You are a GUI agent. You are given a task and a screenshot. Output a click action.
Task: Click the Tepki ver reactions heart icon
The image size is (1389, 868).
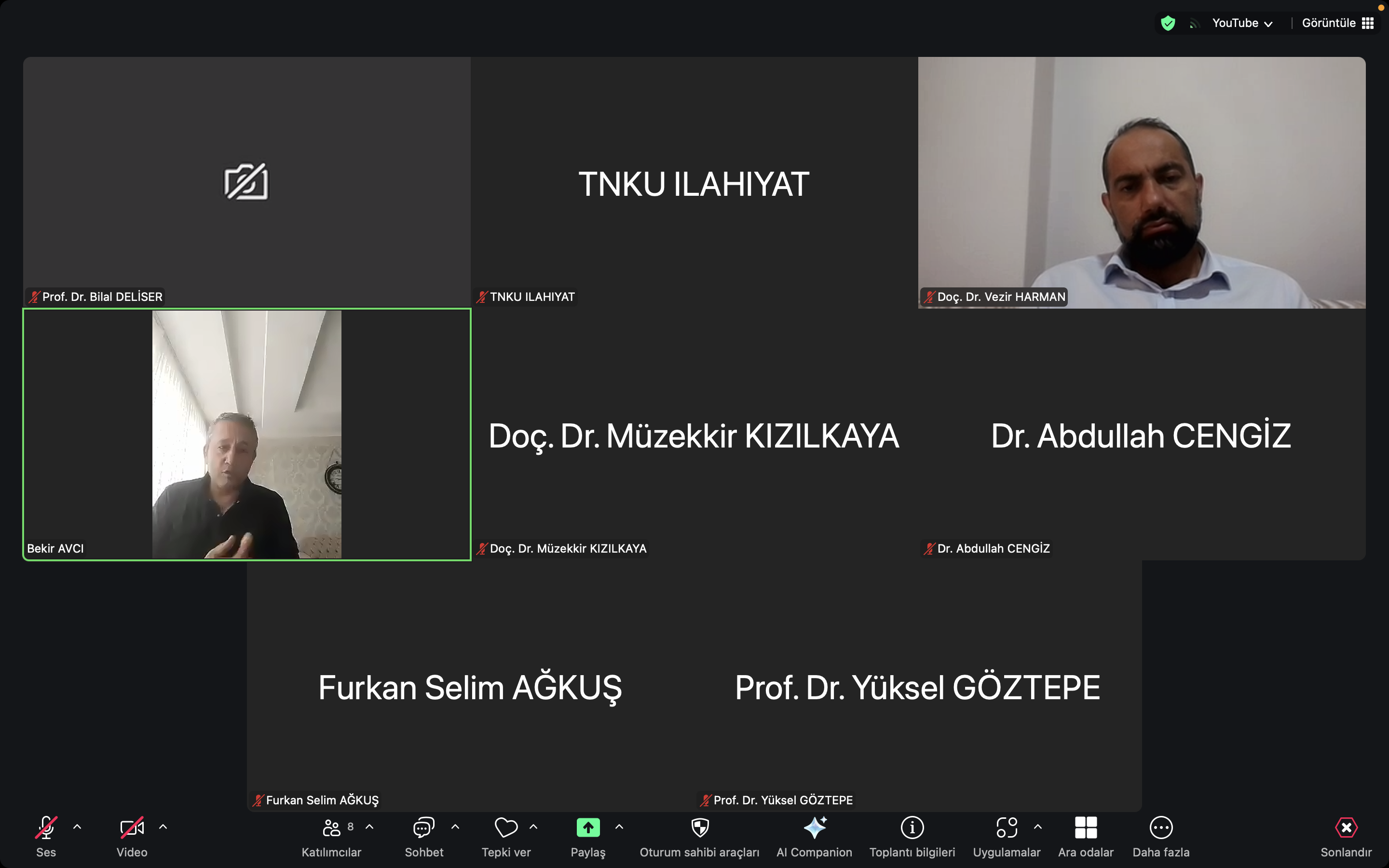coord(505,828)
